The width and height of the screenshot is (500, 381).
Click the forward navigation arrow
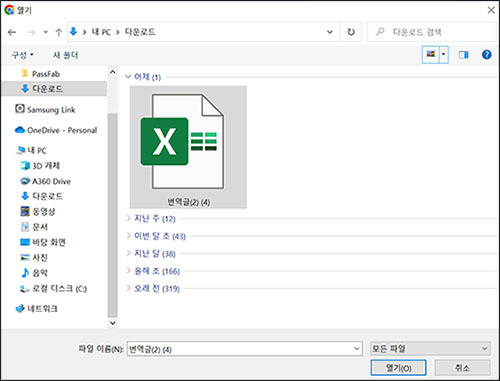click(x=31, y=32)
